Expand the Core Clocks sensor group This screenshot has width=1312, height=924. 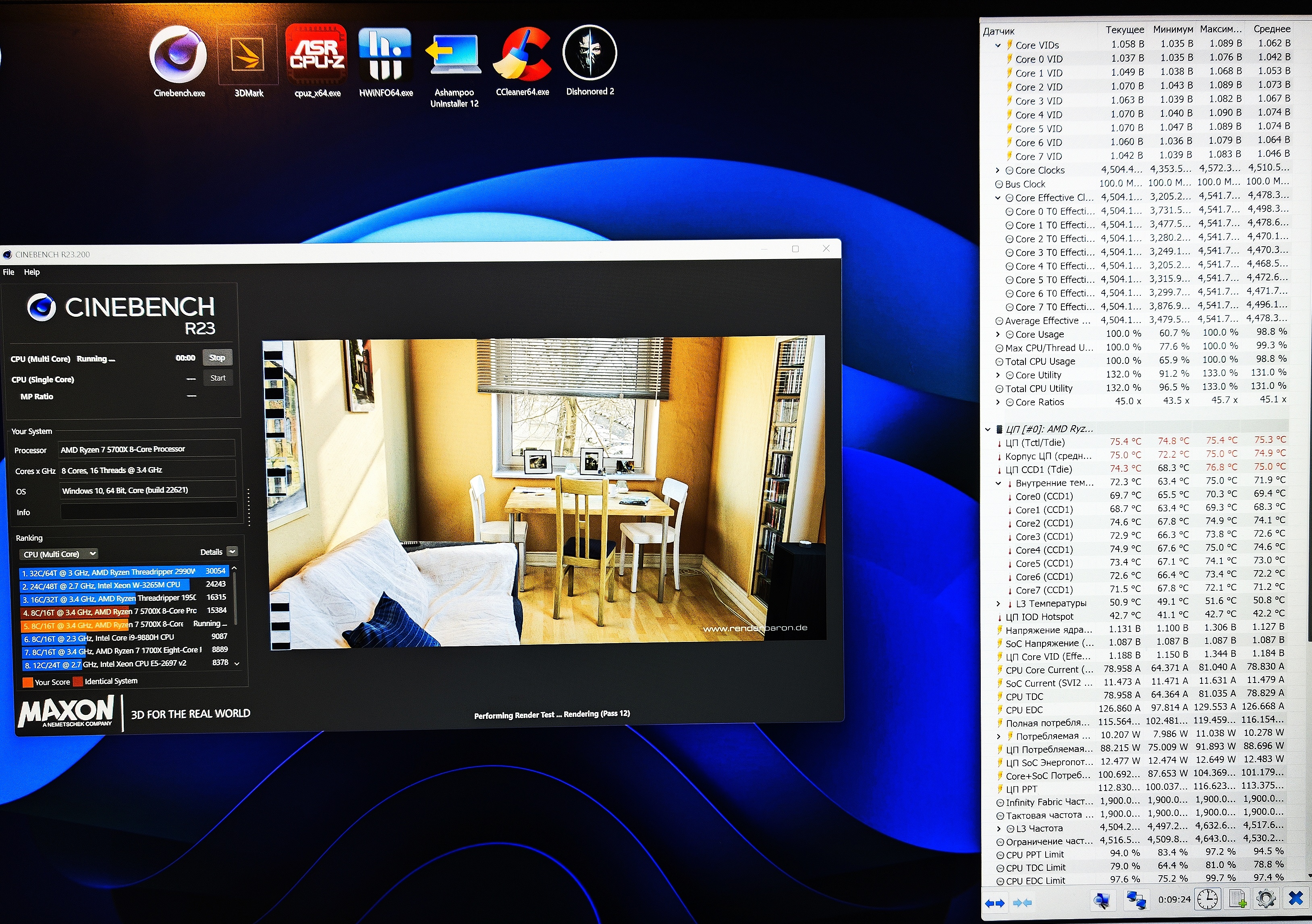(x=998, y=170)
